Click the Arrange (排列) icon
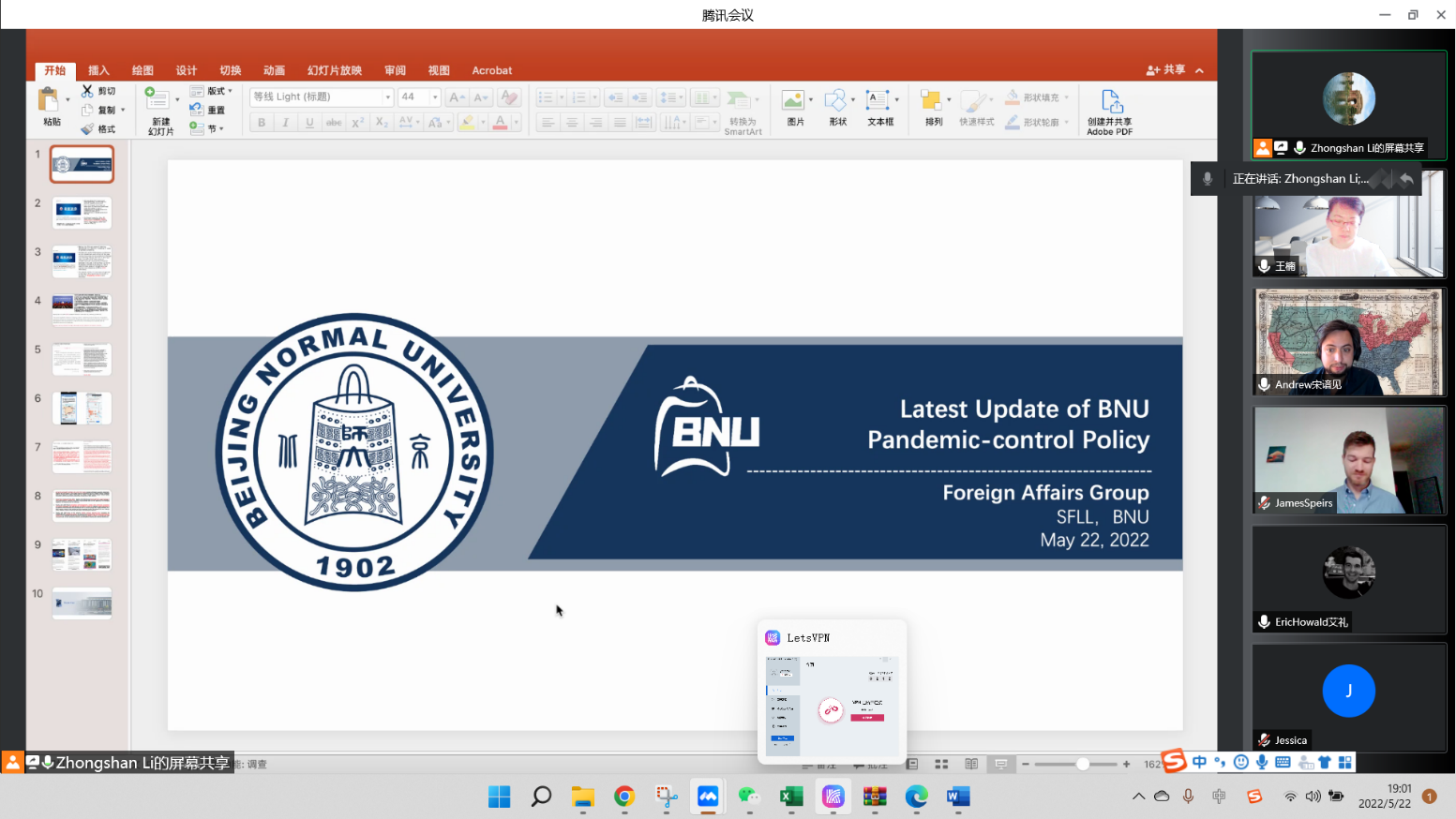1456x819 pixels. 931,101
